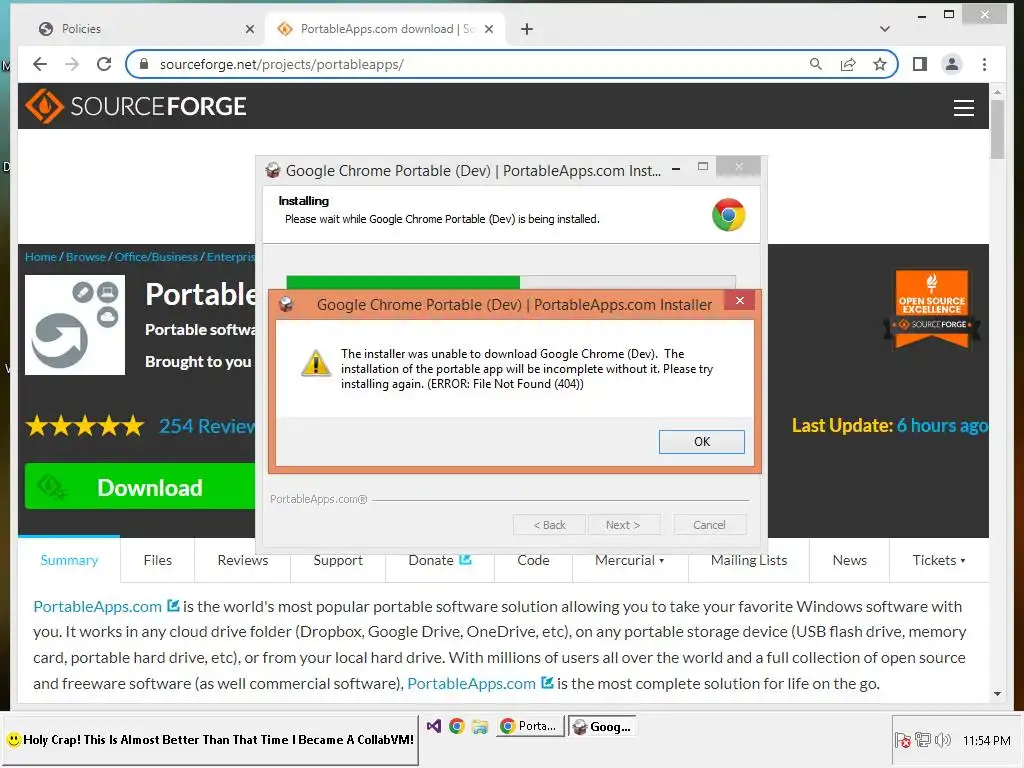Viewport: 1024px width, 768px height.
Task: Close the error dialog with the X
Action: (x=739, y=300)
